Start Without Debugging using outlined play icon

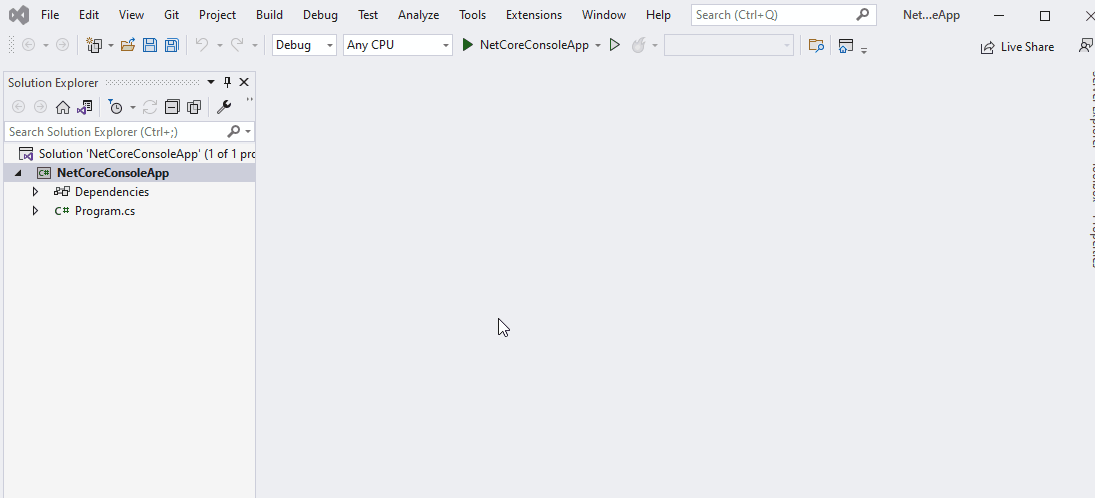[615, 45]
